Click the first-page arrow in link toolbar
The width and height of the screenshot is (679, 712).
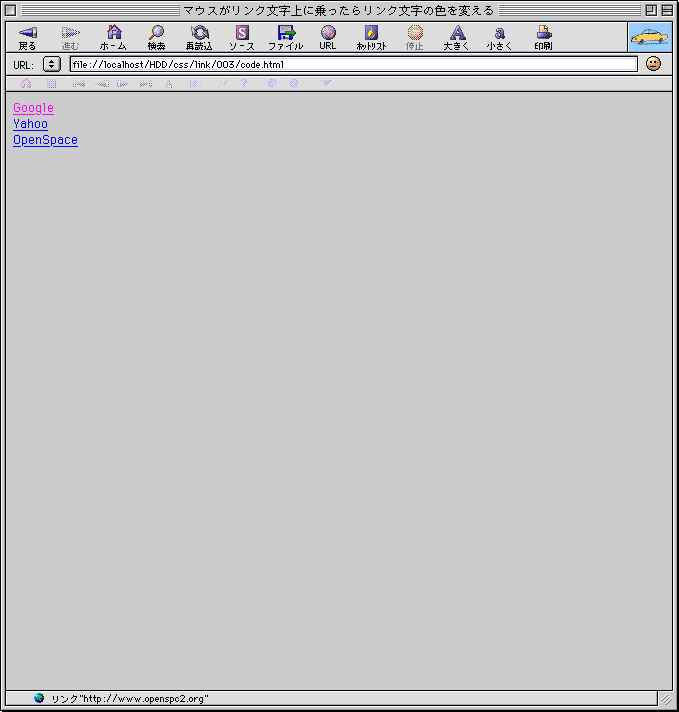pos(79,84)
